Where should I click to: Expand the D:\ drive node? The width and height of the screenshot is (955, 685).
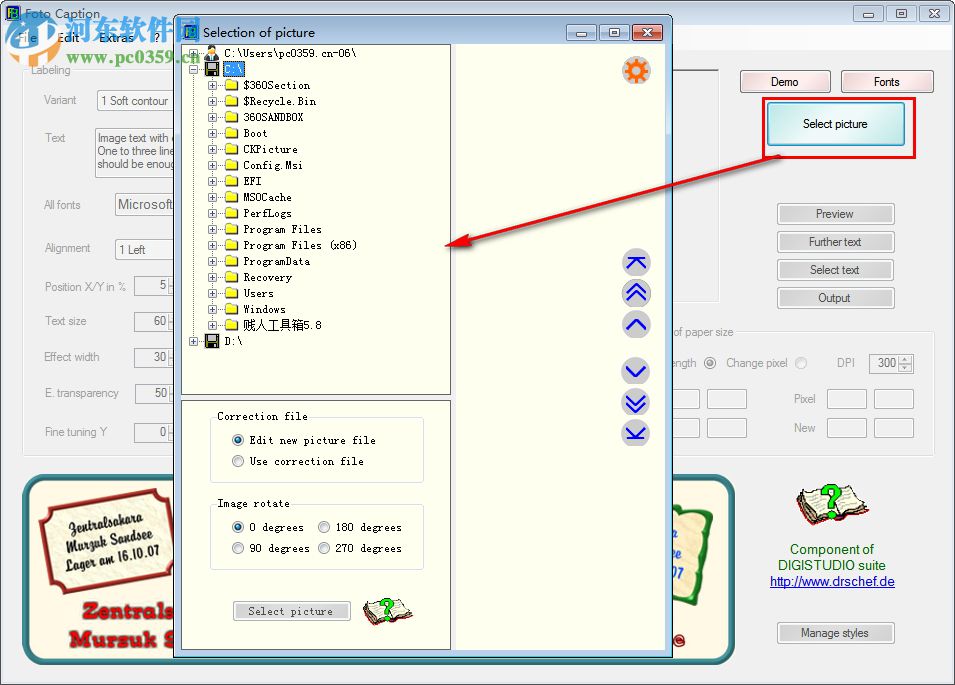[193, 342]
